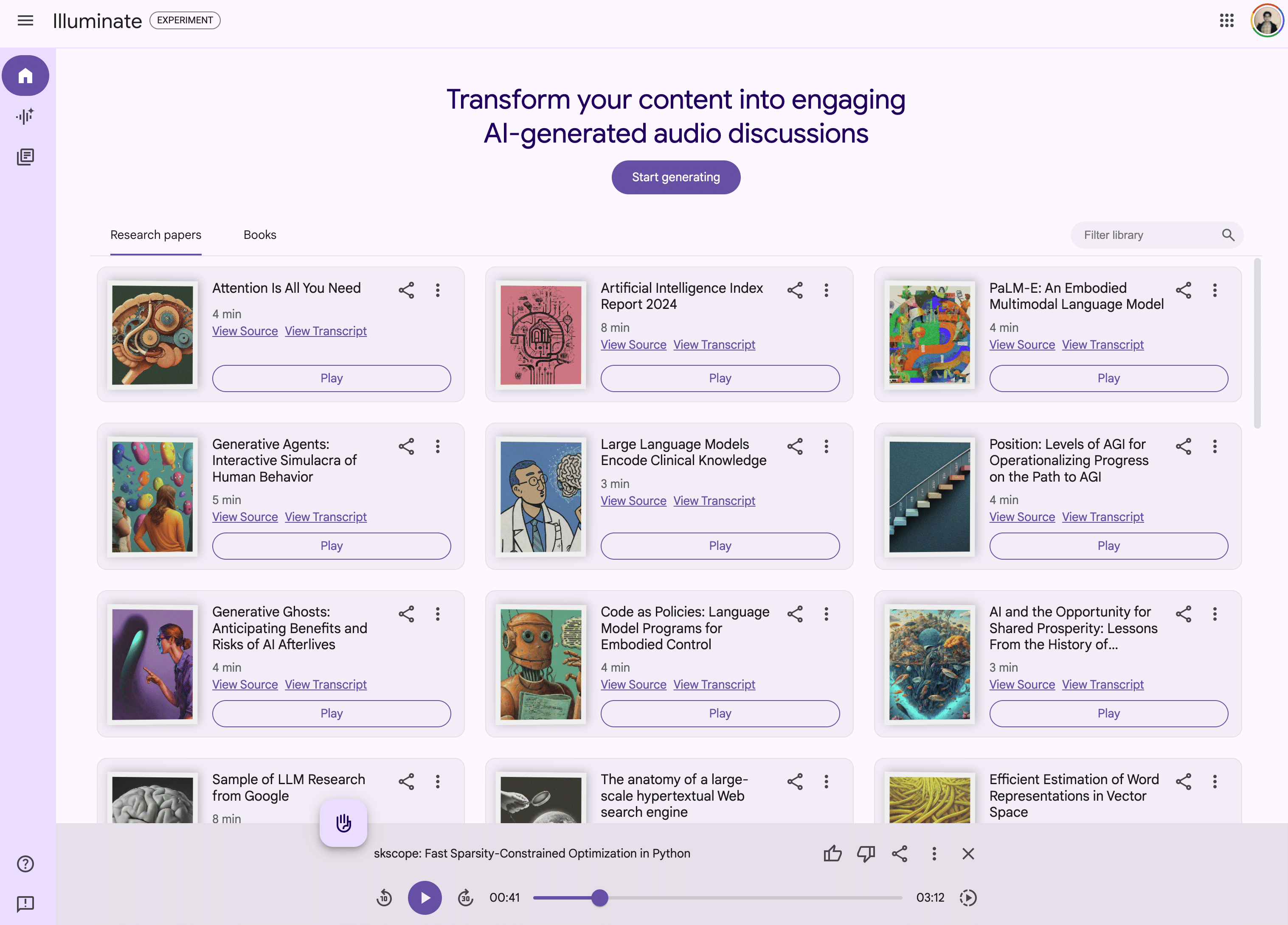Open the hamburger main menu

pos(25,21)
